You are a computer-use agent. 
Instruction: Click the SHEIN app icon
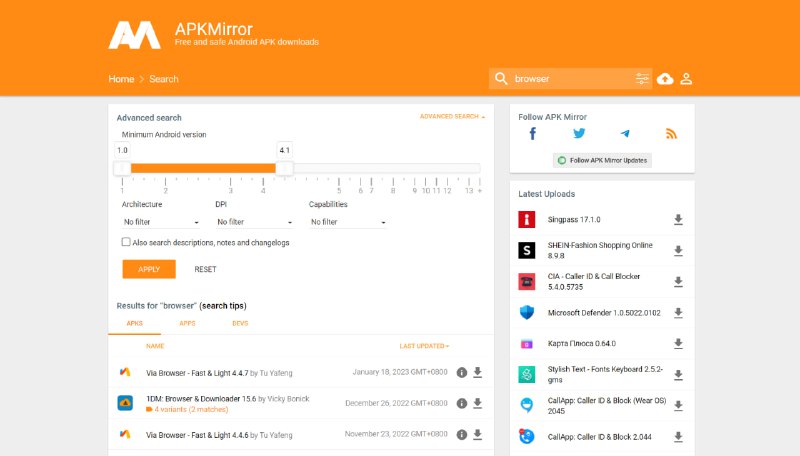527,250
